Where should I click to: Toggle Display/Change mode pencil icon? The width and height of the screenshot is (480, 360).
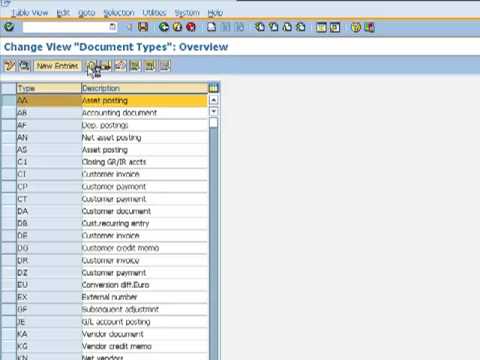pyautogui.click(x=10, y=66)
